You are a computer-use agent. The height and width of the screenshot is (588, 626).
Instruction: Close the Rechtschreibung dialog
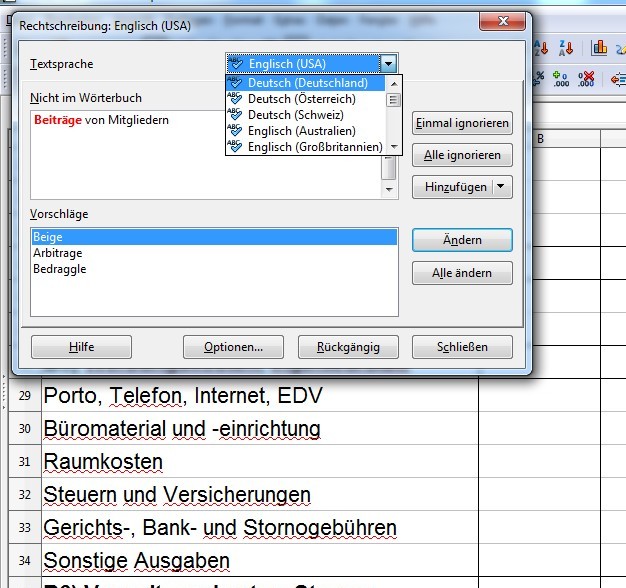point(502,21)
